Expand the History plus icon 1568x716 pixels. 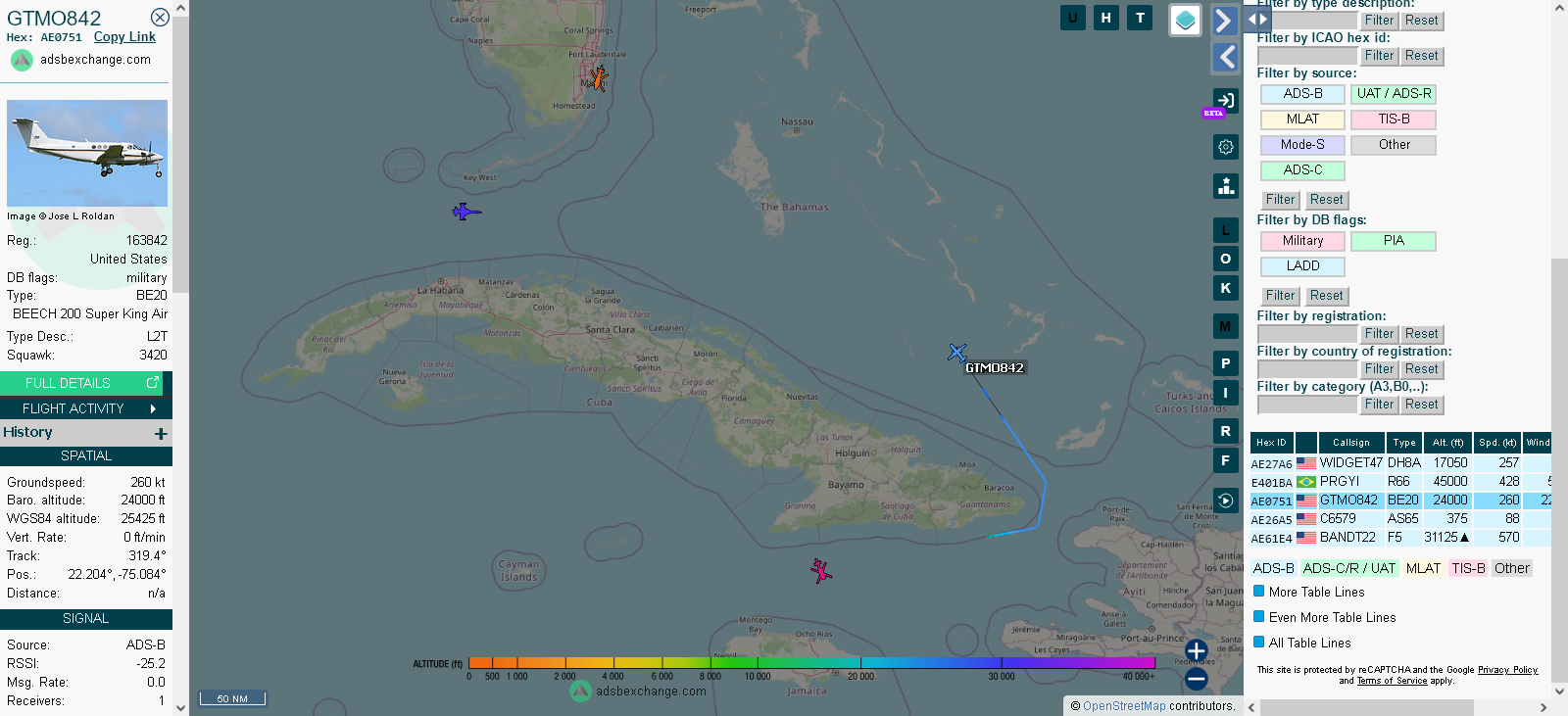(161, 433)
